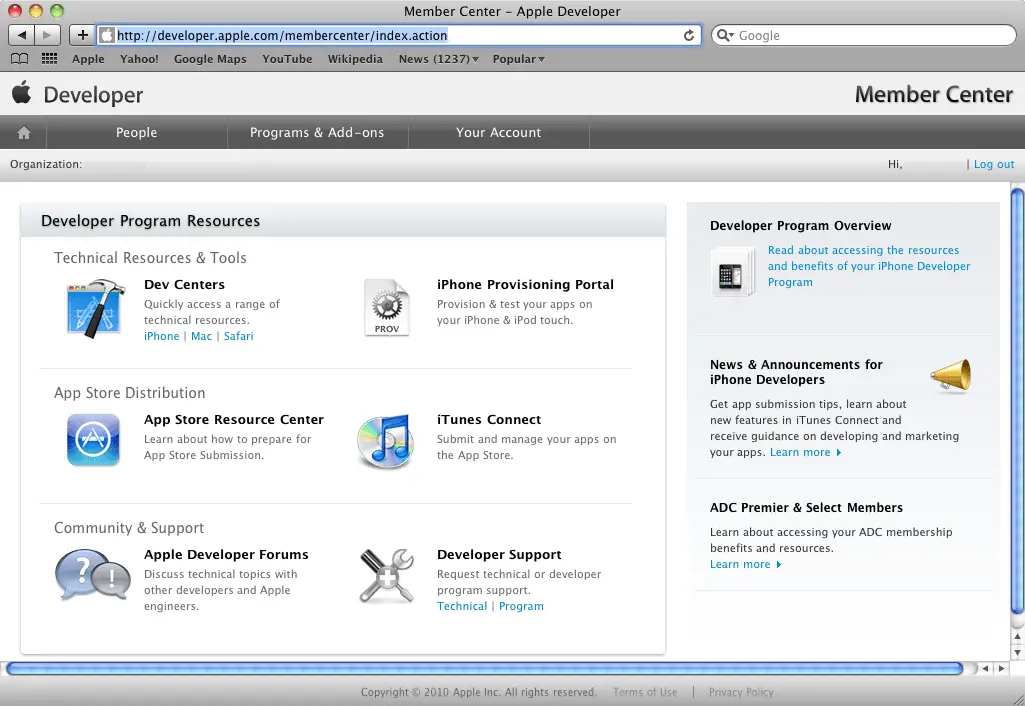Click the reload page icon in address bar
Image resolution: width=1025 pixels, height=706 pixels.
coord(688,36)
